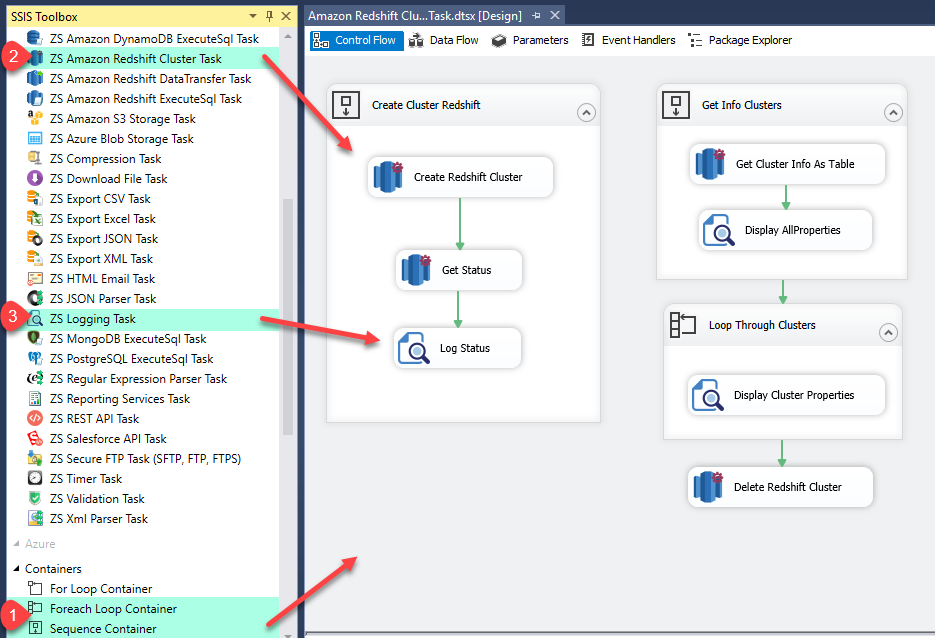Click ZS Amazon Redshift DataTransfer Task icon
This screenshot has width=935, height=638.
[x=35, y=79]
